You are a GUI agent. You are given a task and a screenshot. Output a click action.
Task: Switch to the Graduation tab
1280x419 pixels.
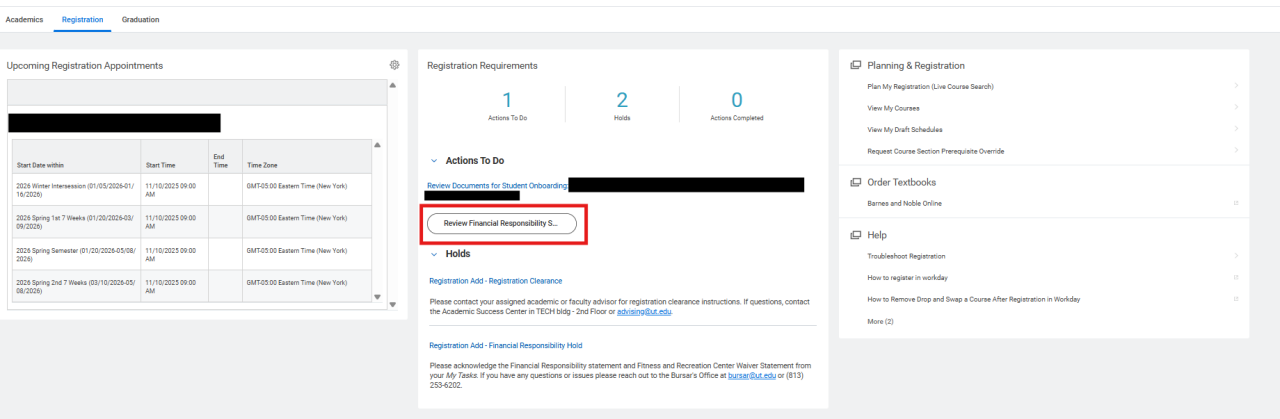click(140, 19)
